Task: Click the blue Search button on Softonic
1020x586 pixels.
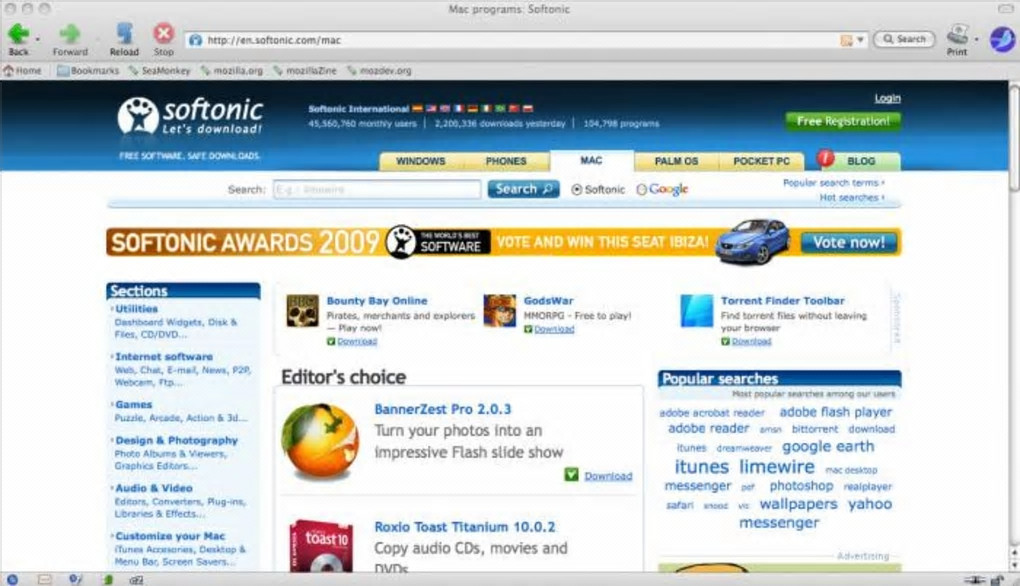Action: (524, 189)
